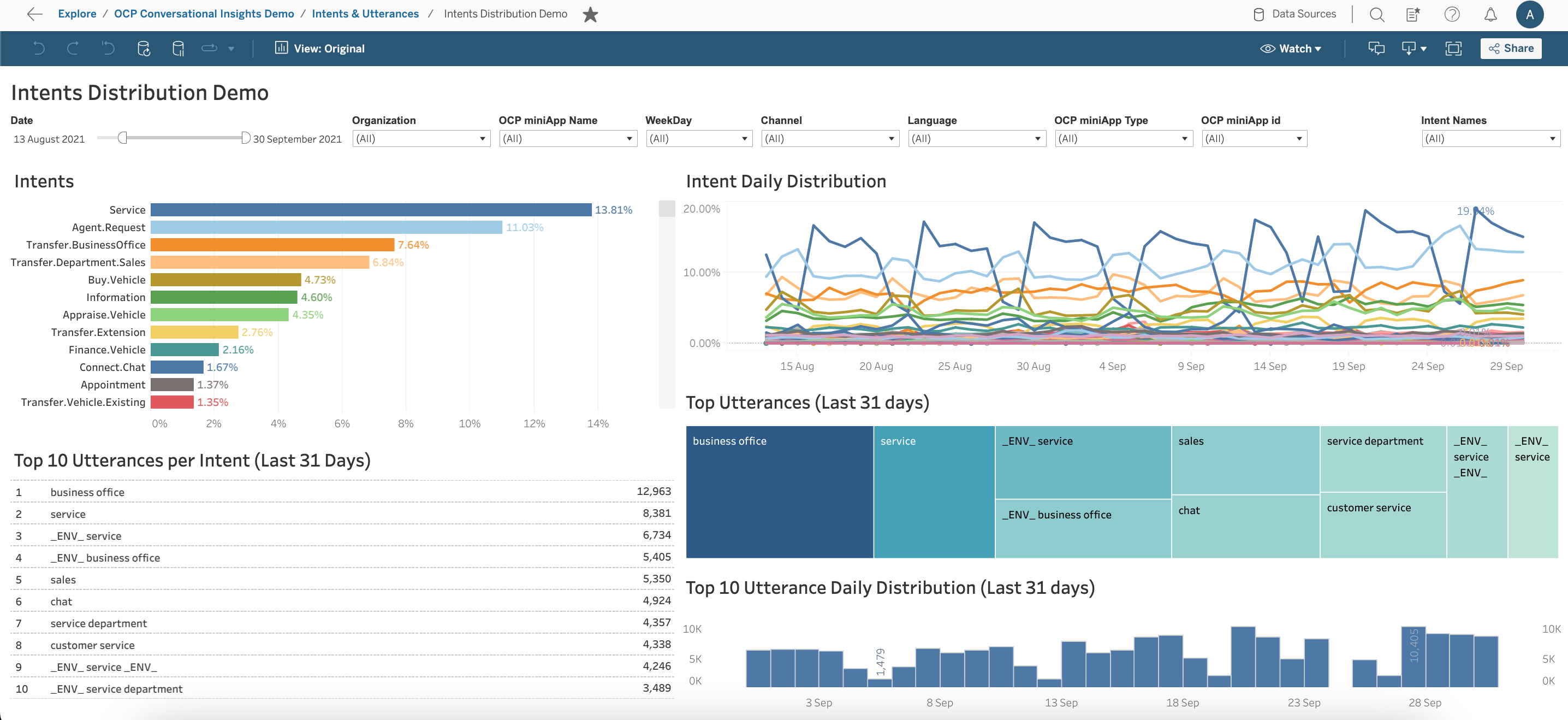Open the Comments panel icon
Viewport: 1568px width, 720px height.
[1376, 48]
